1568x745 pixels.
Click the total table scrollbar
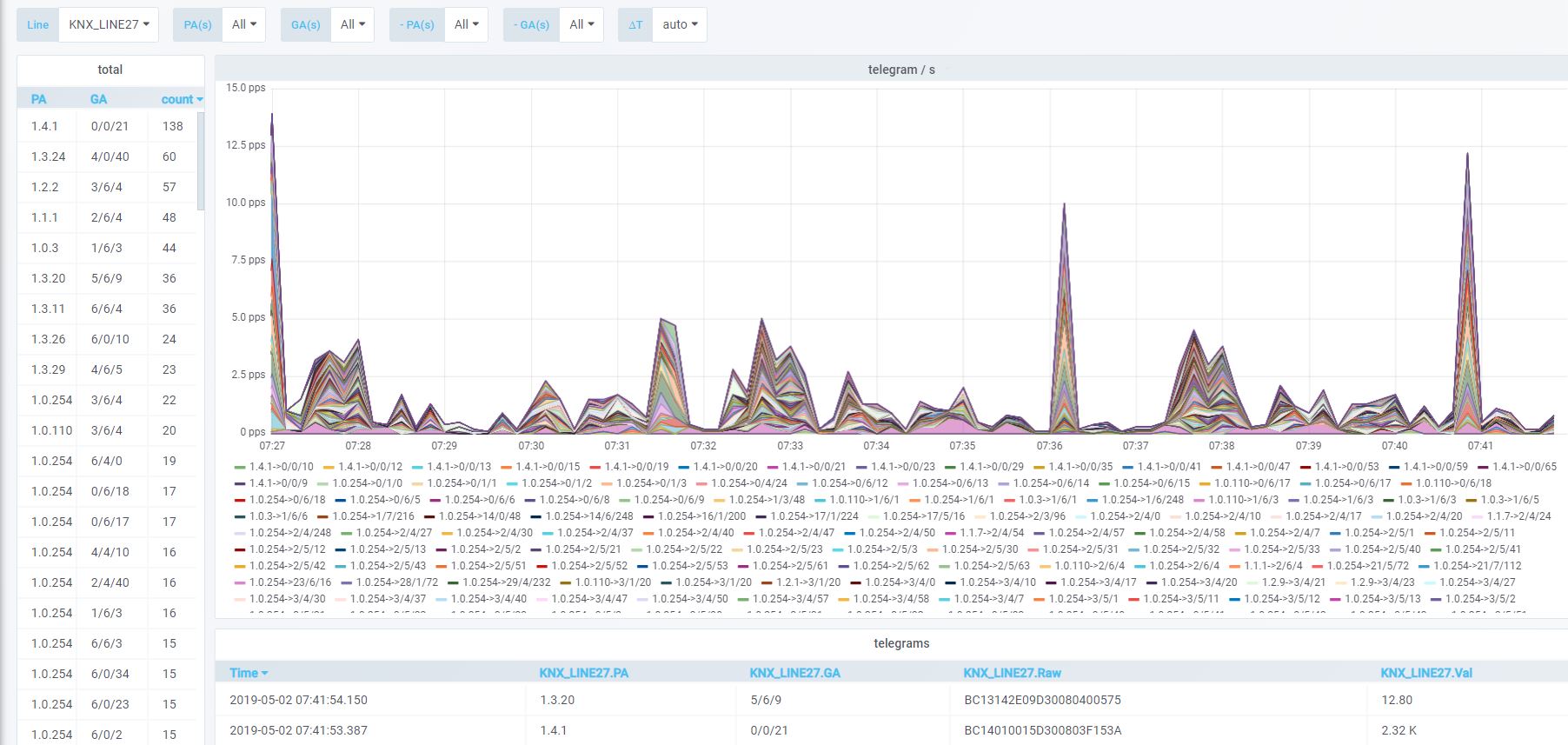[201, 161]
